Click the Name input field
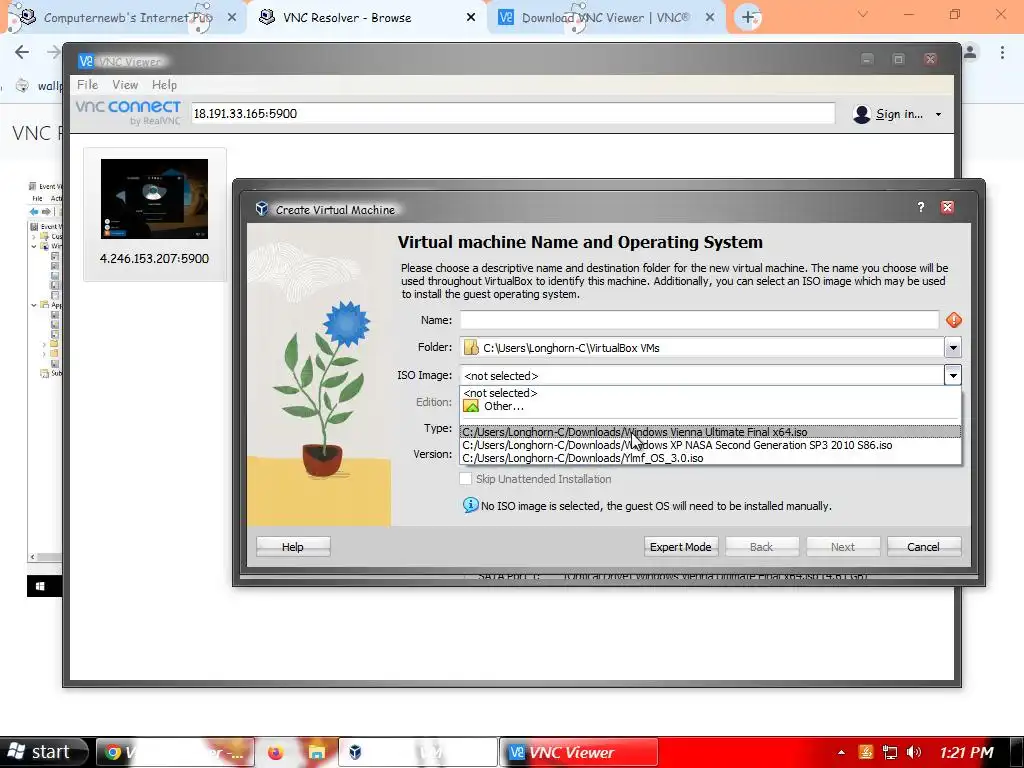The height and width of the screenshot is (768, 1024). pos(699,320)
